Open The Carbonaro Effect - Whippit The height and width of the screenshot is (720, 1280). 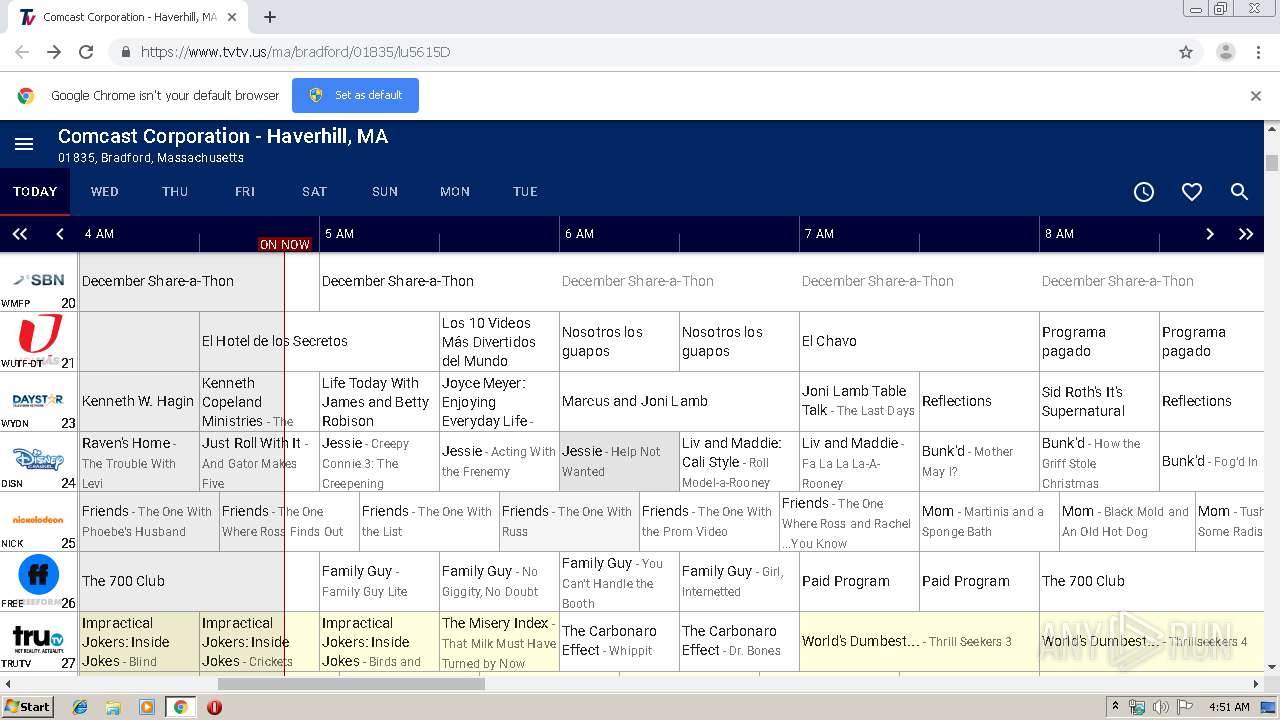619,641
